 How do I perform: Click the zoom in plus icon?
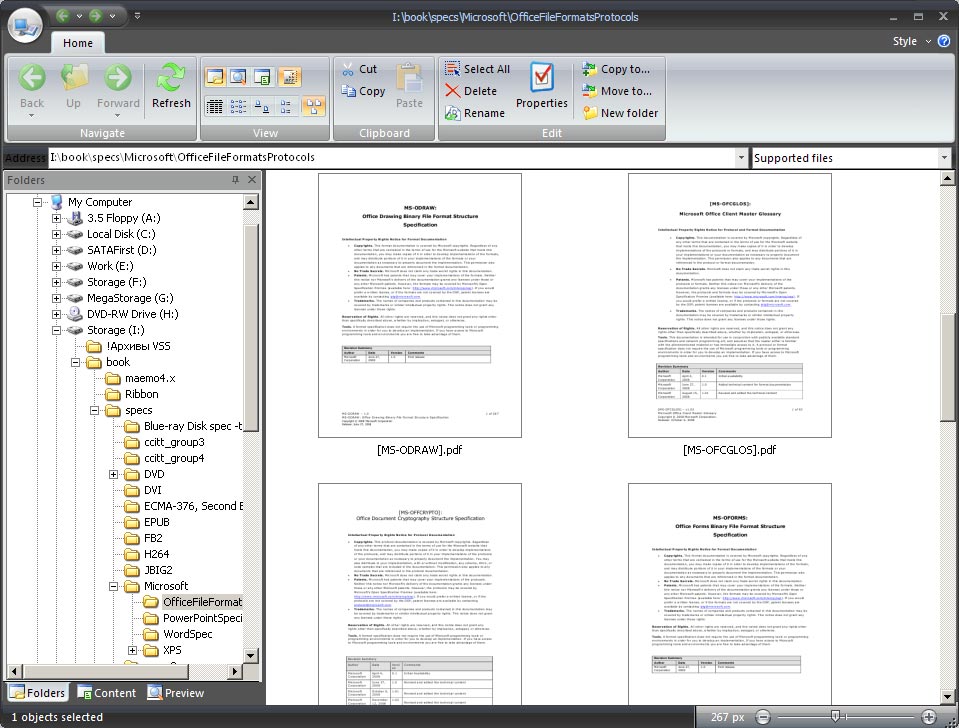pos(929,717)
